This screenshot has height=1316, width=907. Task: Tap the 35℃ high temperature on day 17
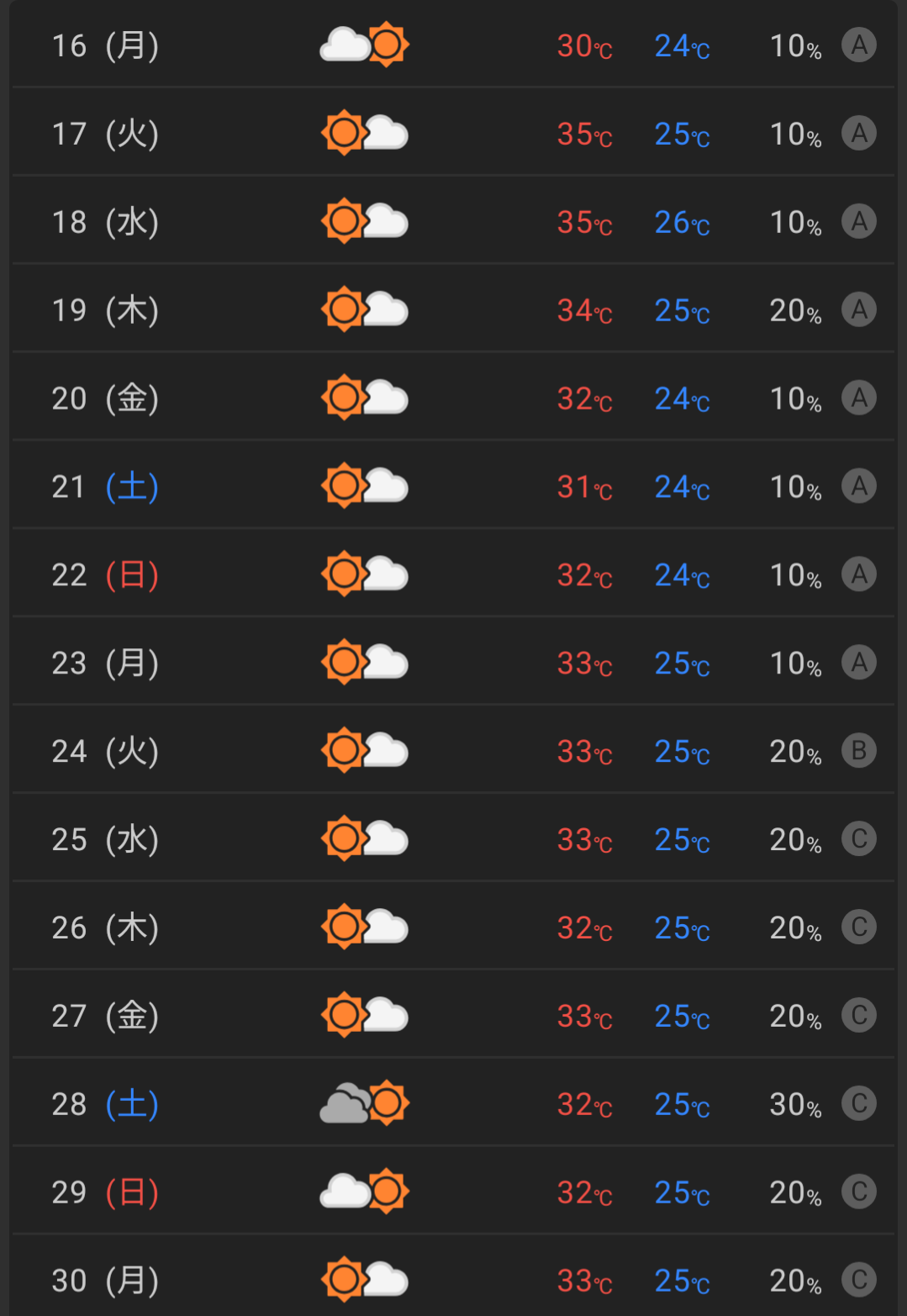click(585, 135)
